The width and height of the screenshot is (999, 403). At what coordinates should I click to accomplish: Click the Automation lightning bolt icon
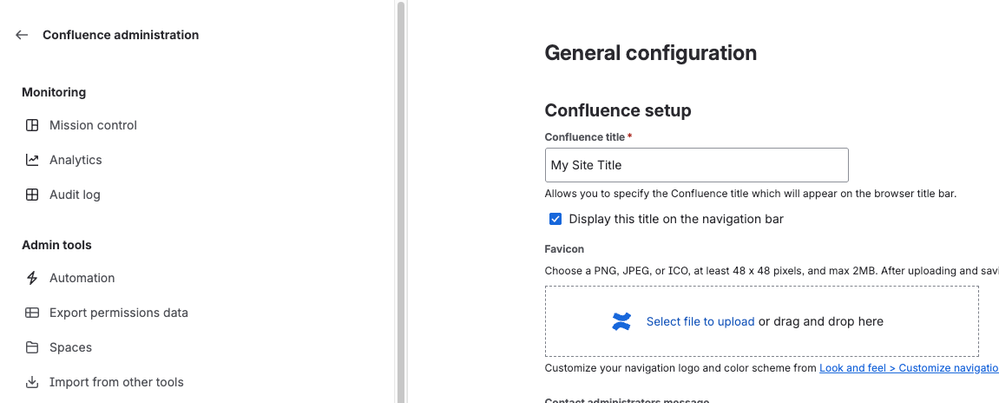pos(32,278)
